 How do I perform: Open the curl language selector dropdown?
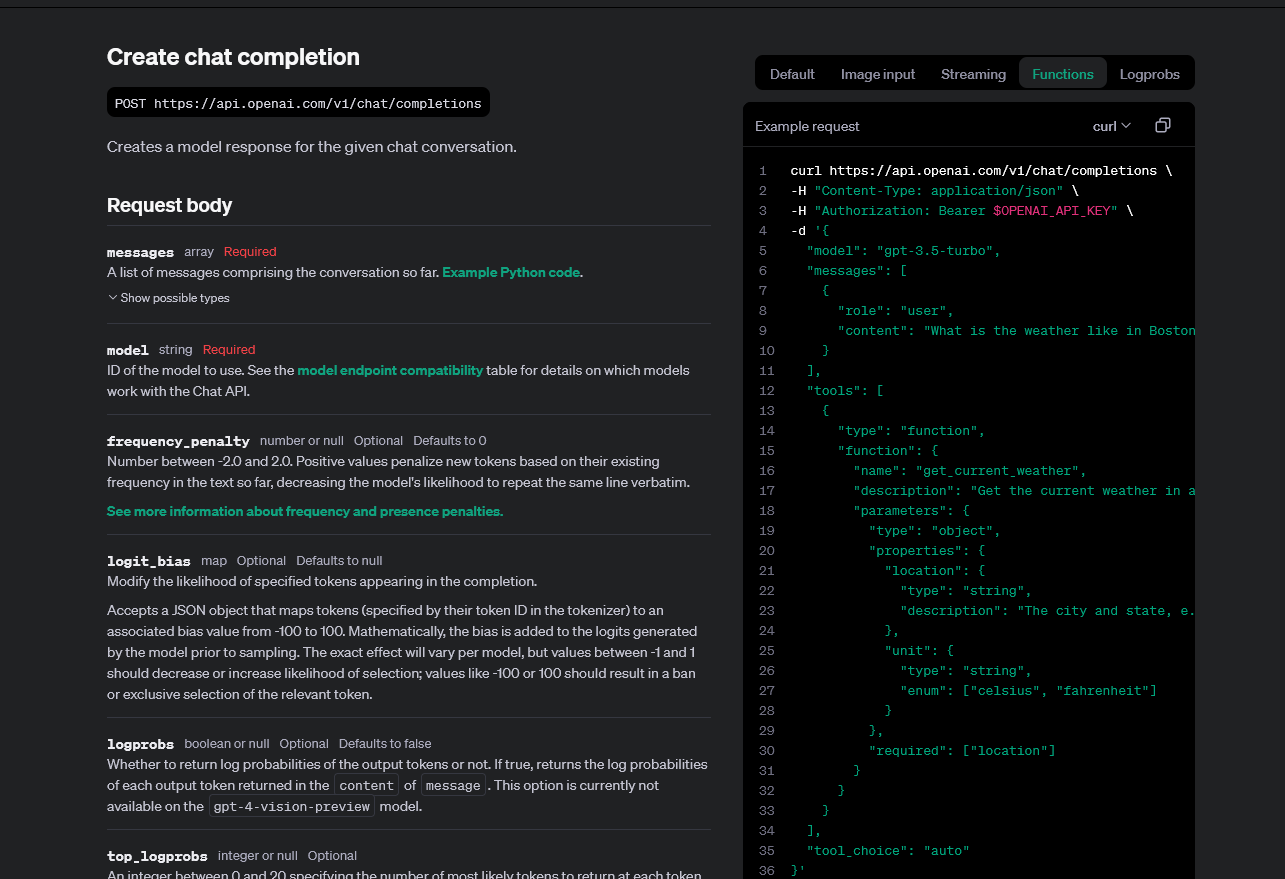pos(1110,126)
